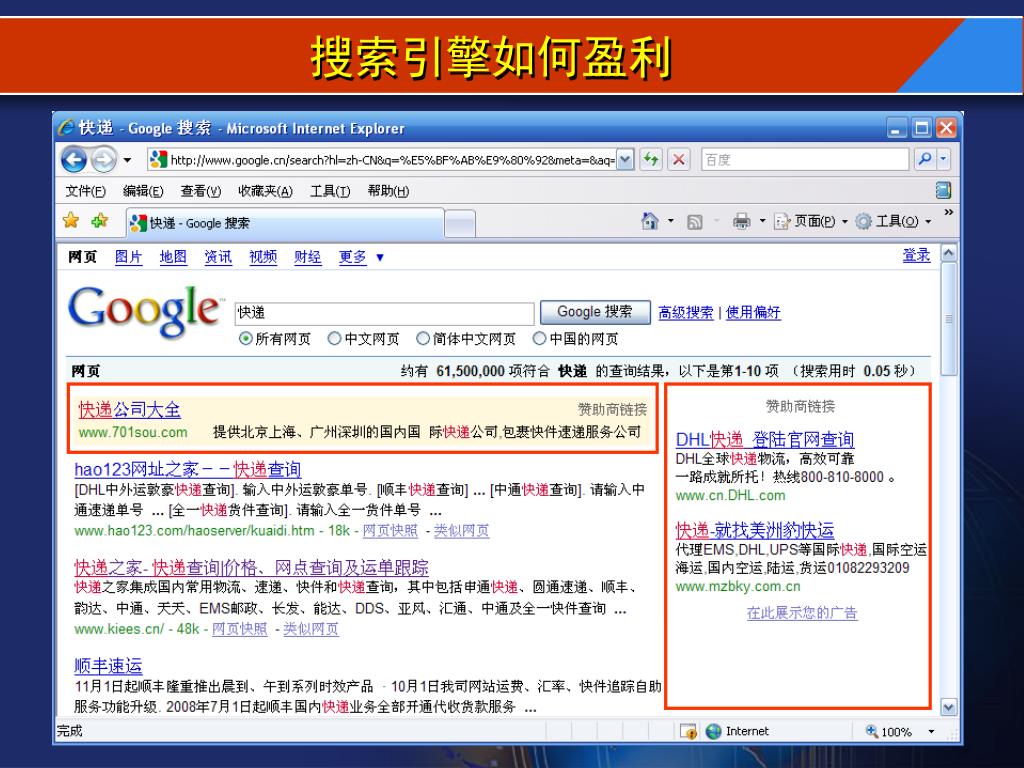Open the 帮助(H) menu
Image resolution: width=1024 pixels, height=768 pixels.
388,191
